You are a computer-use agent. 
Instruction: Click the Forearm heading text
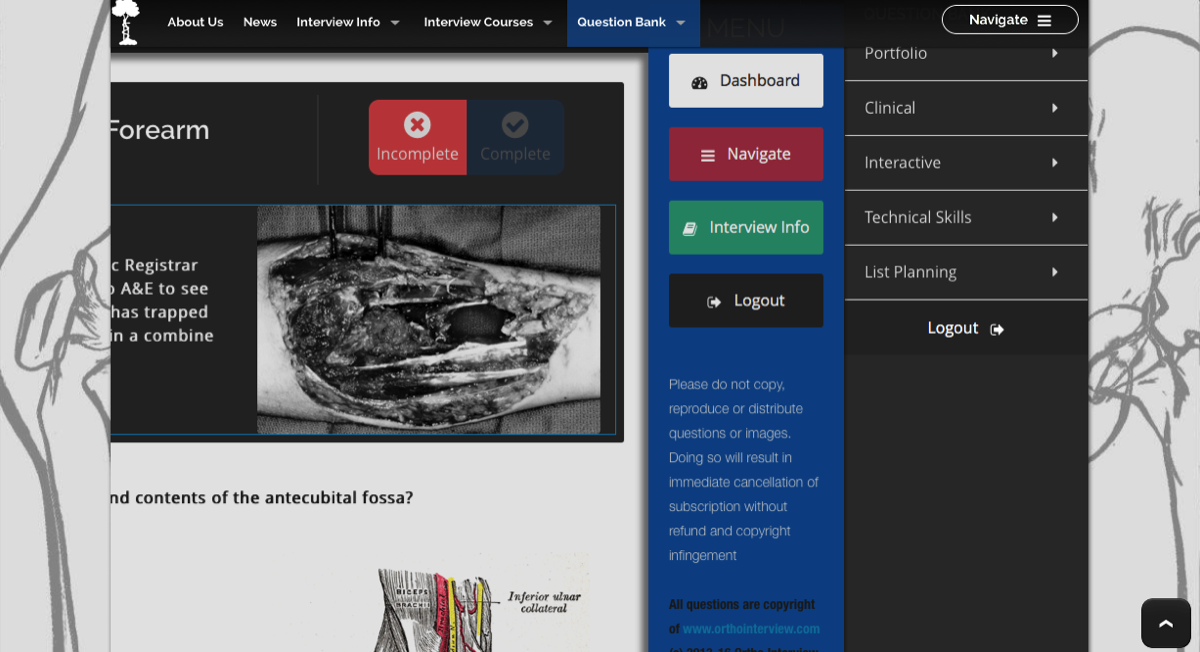click(x=158, y=130)
